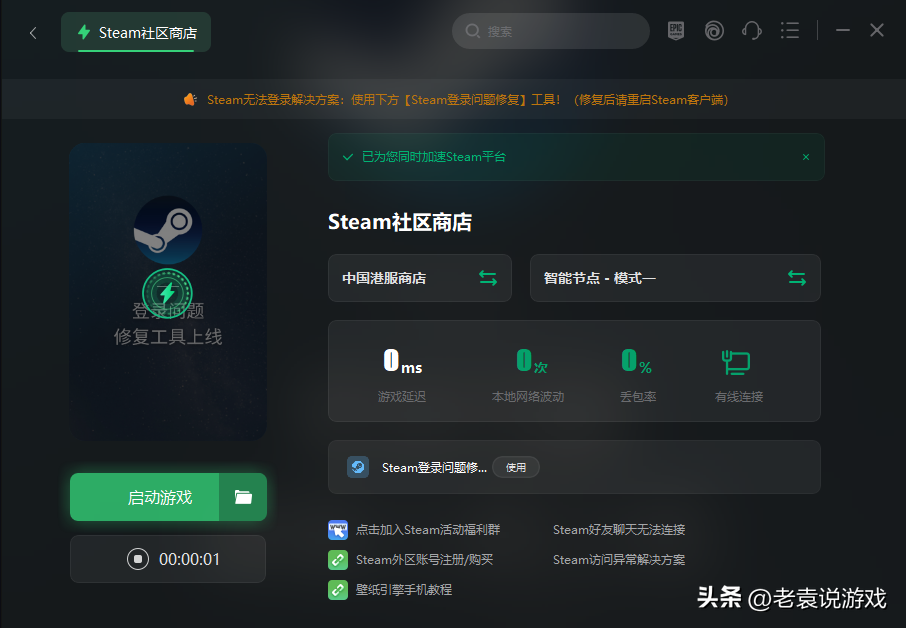Click the green link icon beside 壁纸引擎手机教程

pos(338,589)
